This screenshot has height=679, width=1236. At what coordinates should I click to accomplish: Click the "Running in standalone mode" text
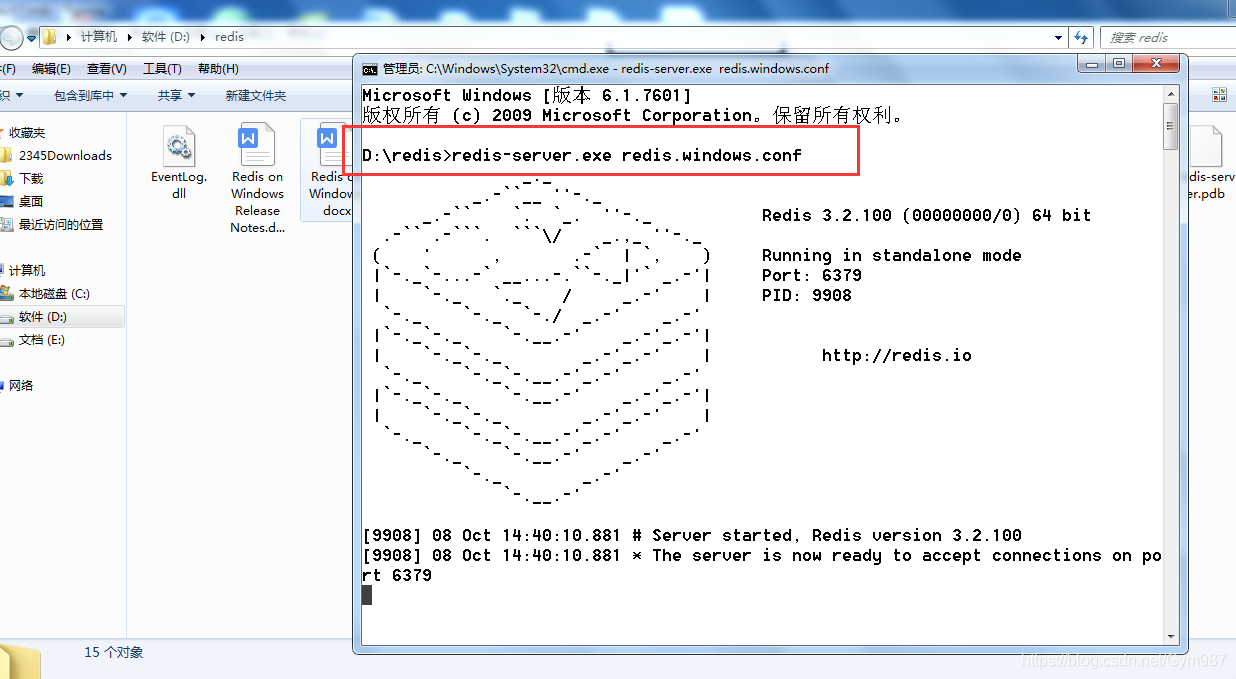[891, 255]
